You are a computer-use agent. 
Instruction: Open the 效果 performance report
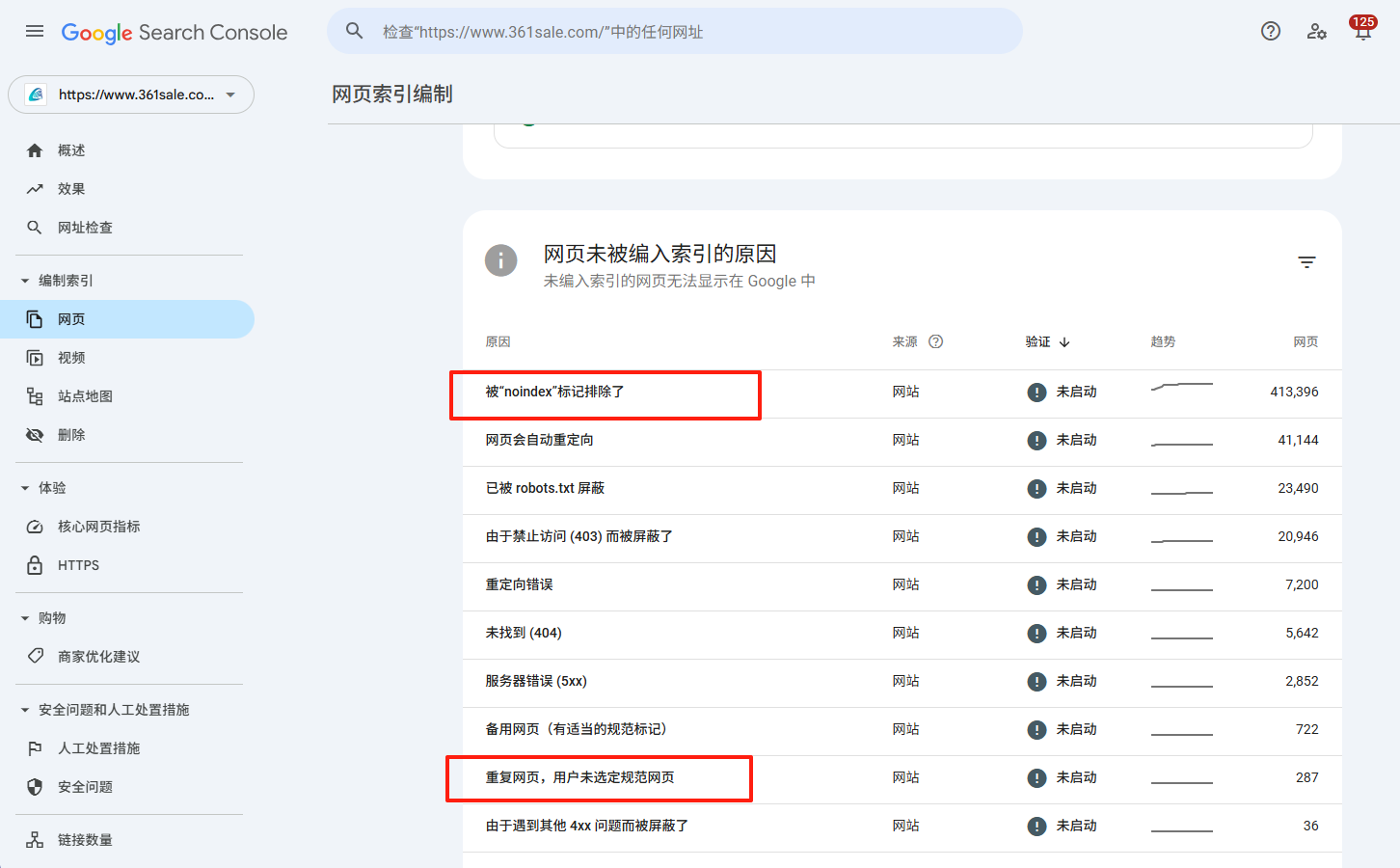[69, 188]
